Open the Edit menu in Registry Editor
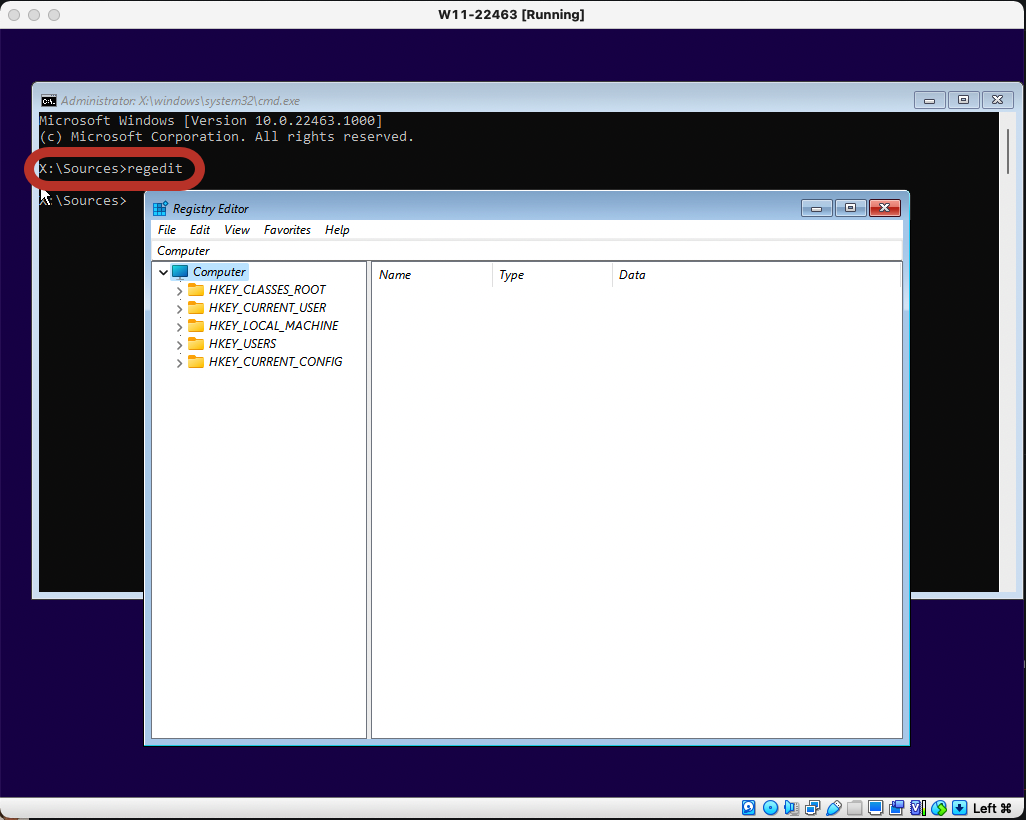 (x=200, y=230)
